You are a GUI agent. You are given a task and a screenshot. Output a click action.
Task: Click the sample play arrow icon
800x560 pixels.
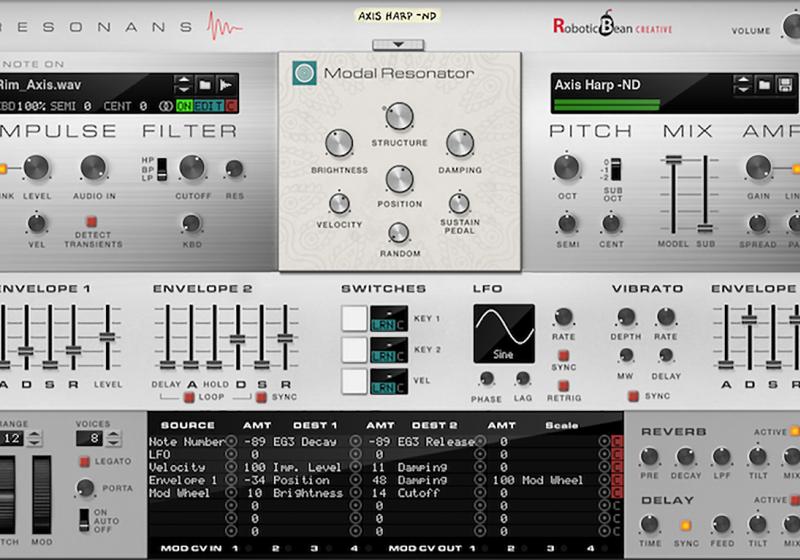tap(227, 85)
